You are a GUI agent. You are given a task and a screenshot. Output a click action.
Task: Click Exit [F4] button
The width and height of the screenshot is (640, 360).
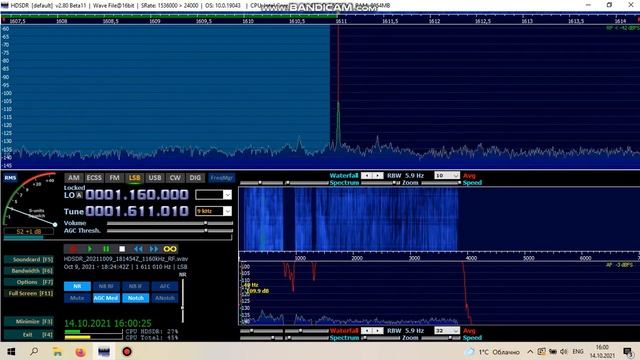point(29,335)
